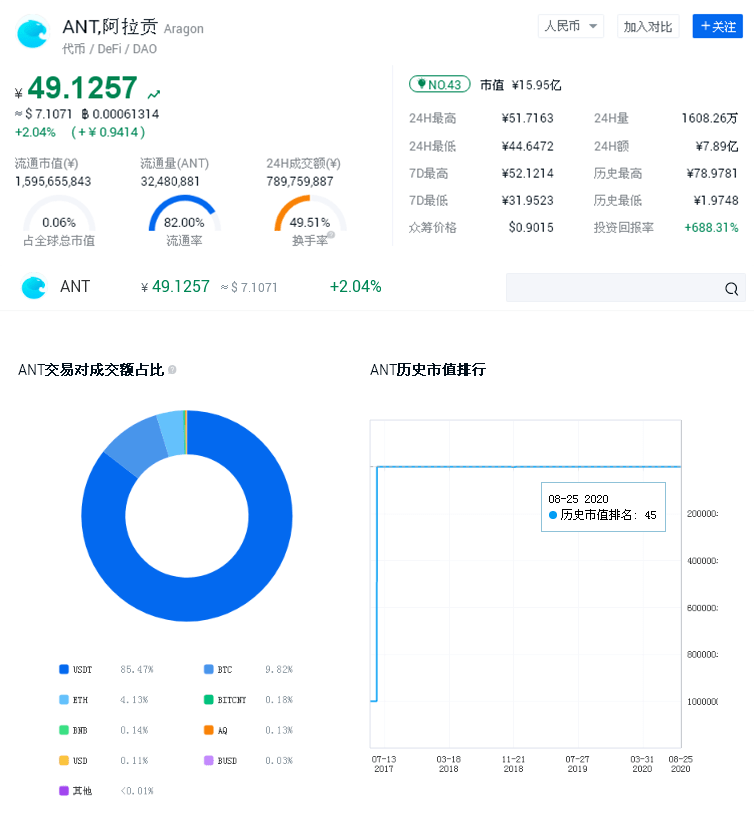Click the 历史市值排名 45 tooltip
The height and width of the screenshot is (813, 754).
point(603,507)
